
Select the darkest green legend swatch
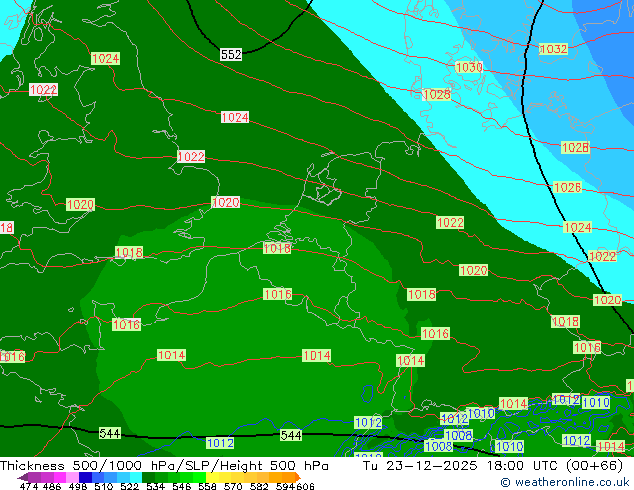[149, 477]
